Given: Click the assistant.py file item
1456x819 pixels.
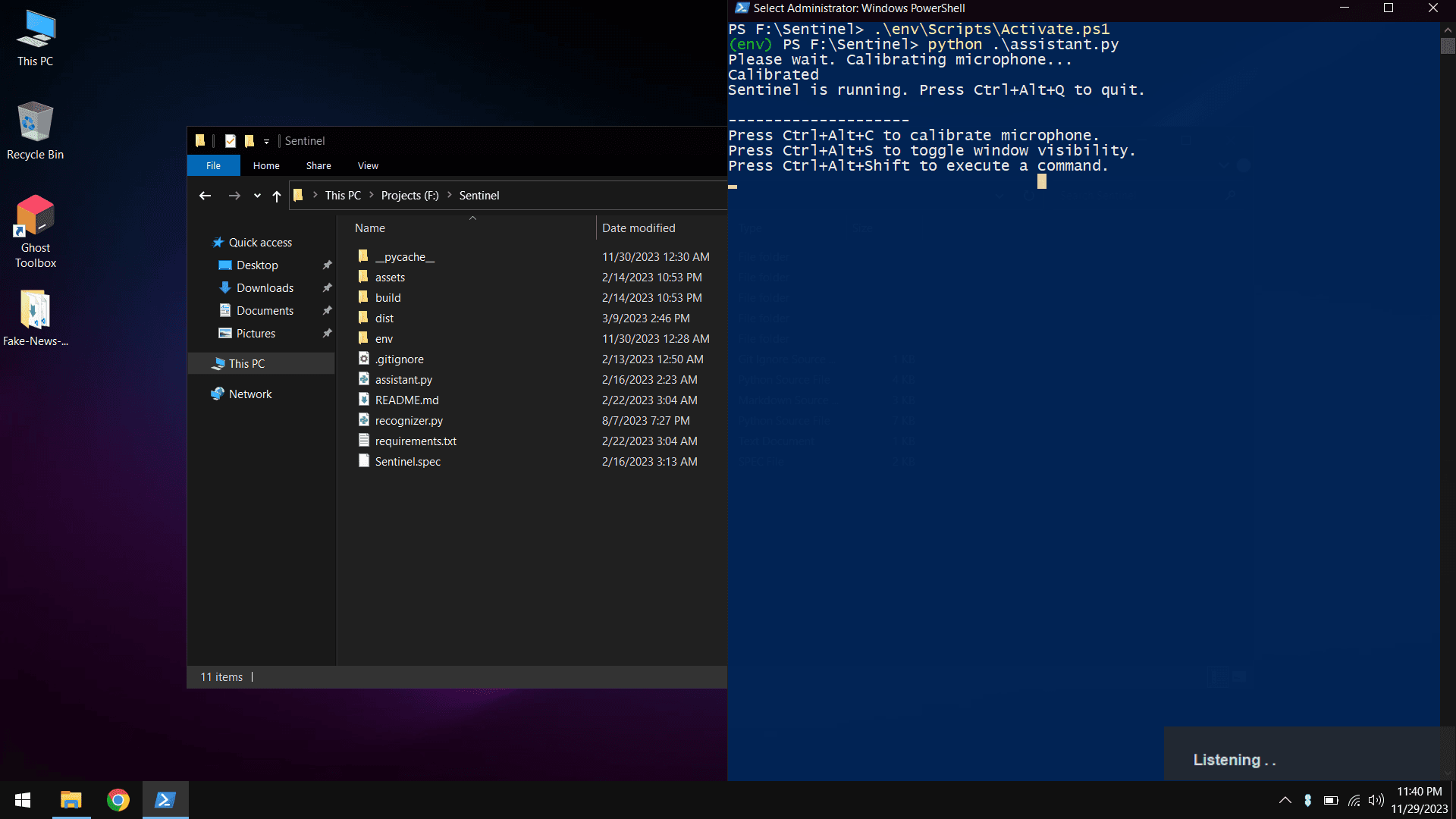Looking at the screenshot, I should pos(404,379).
